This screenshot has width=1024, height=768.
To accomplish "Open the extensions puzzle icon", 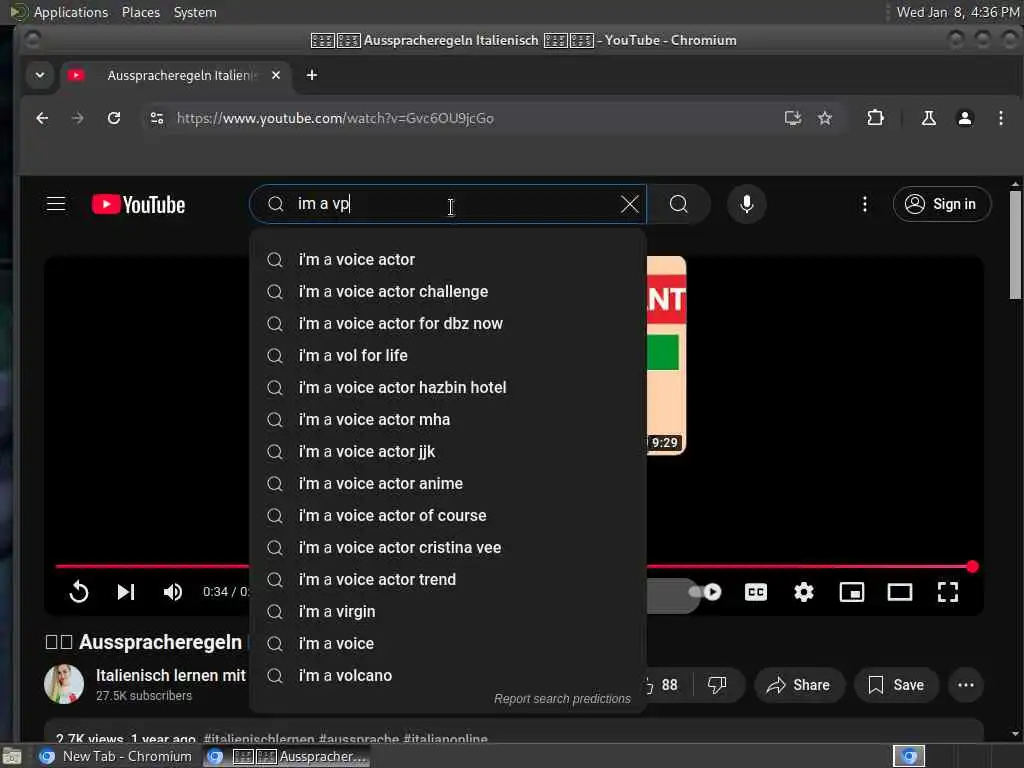I will point(875,118).
